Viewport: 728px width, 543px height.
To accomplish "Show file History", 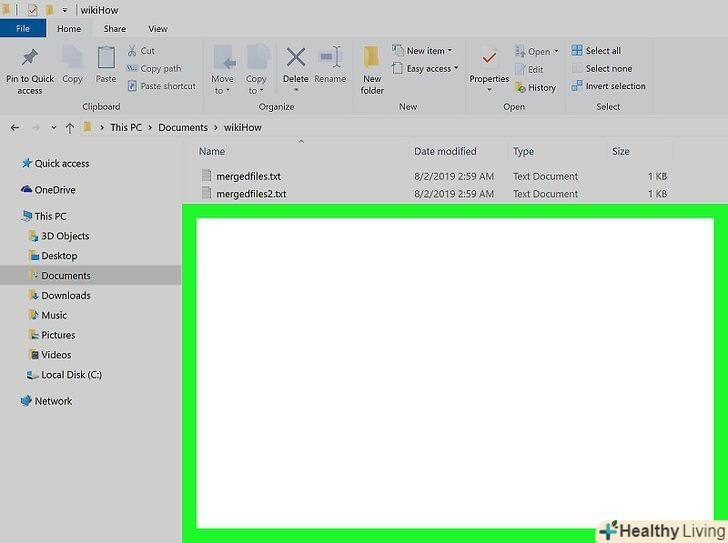I will (536, 87).
